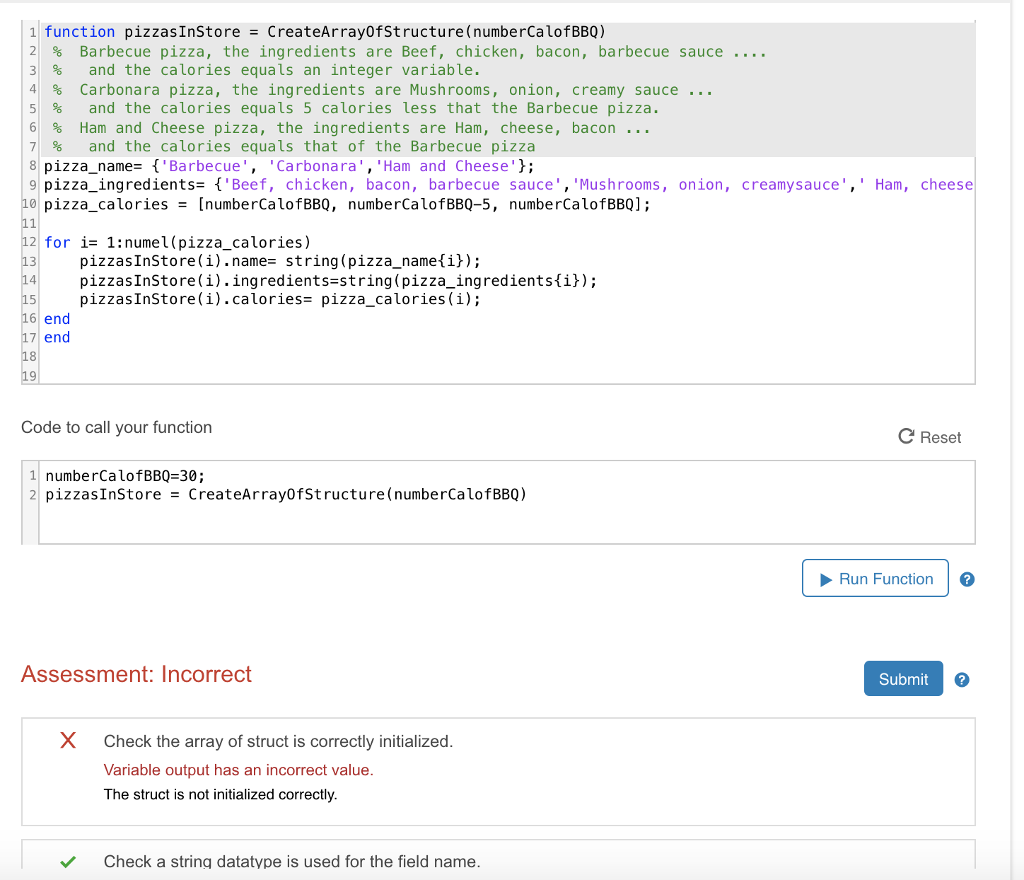This screenshot has height=880, width=1024.
Task: Click the last 'end' keyword on line 17
Action: click(x=57, y=338)
